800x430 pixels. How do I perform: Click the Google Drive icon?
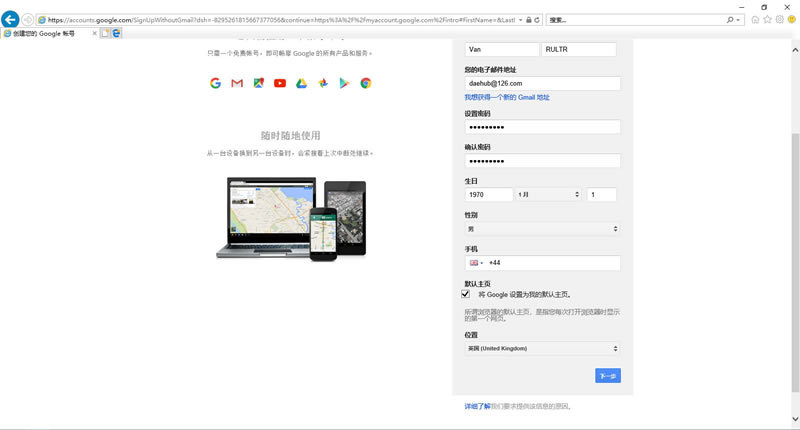[x=302, y=83]
